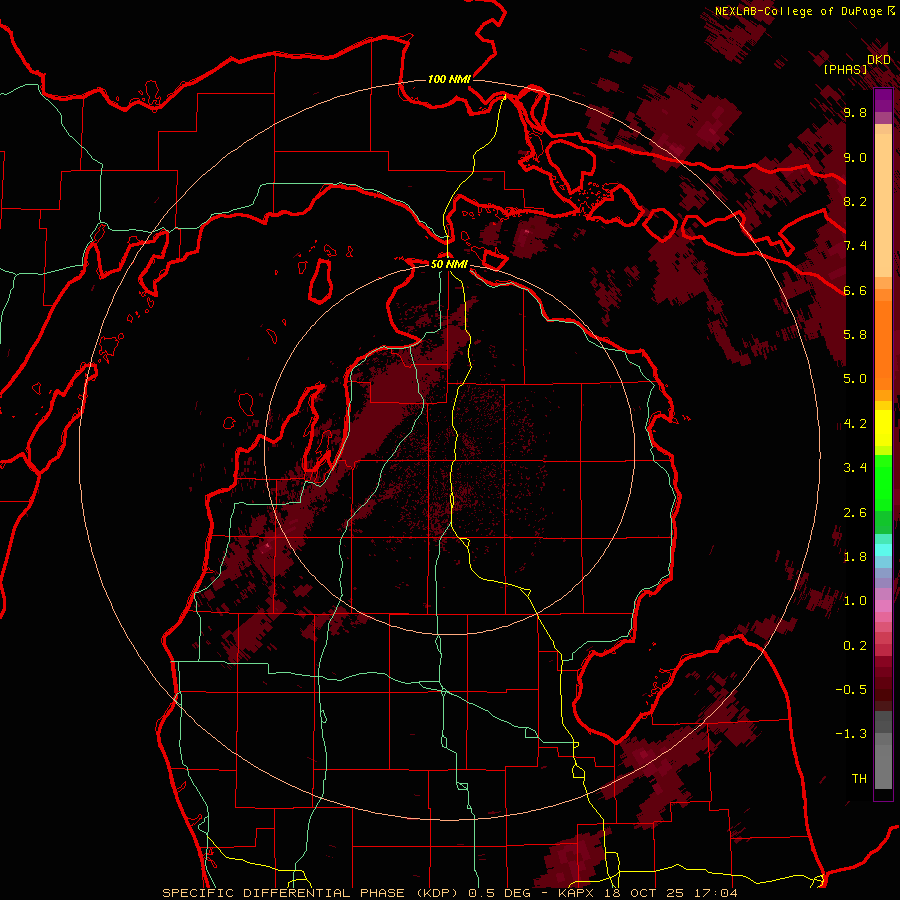Click the 6.6 legend value
Image resolution: width=900 pixels, height=900 pixels.
pos(855,290)
